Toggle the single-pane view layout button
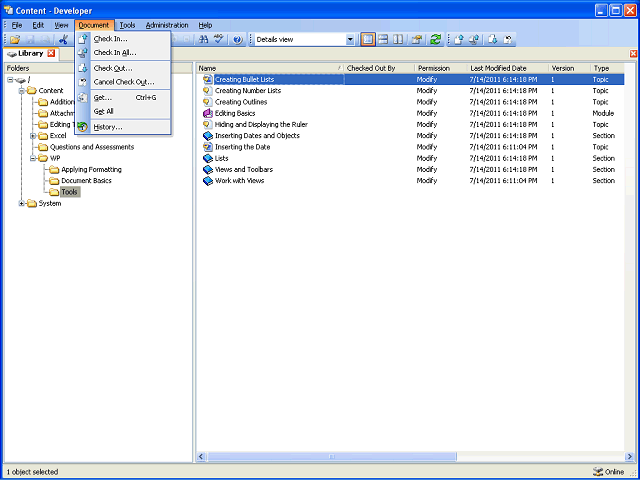 tap(368, 40)
